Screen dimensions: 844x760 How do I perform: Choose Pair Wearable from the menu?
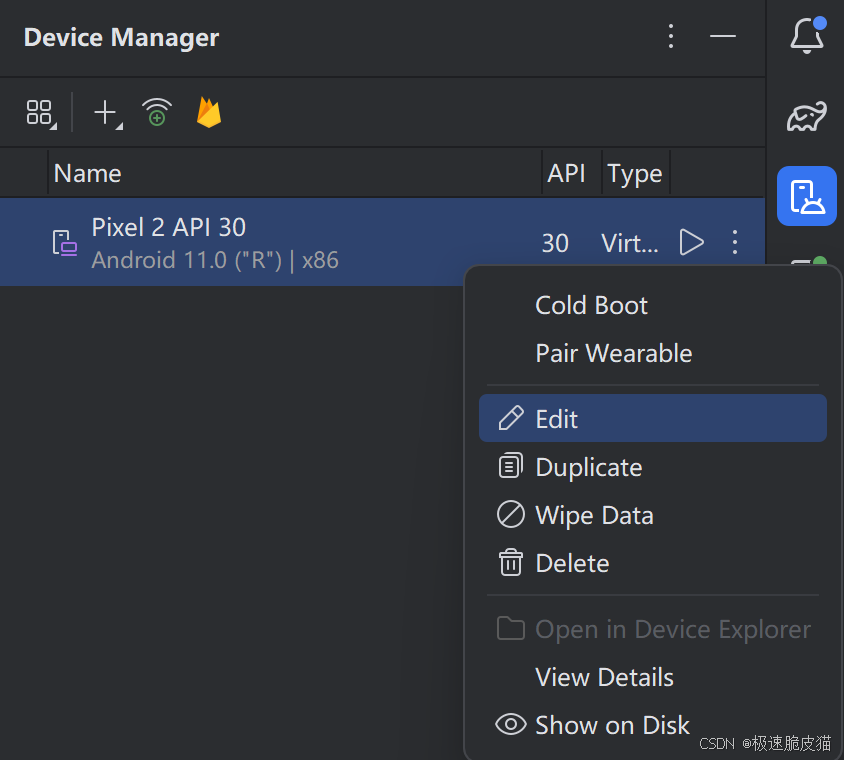coord(652,353)
